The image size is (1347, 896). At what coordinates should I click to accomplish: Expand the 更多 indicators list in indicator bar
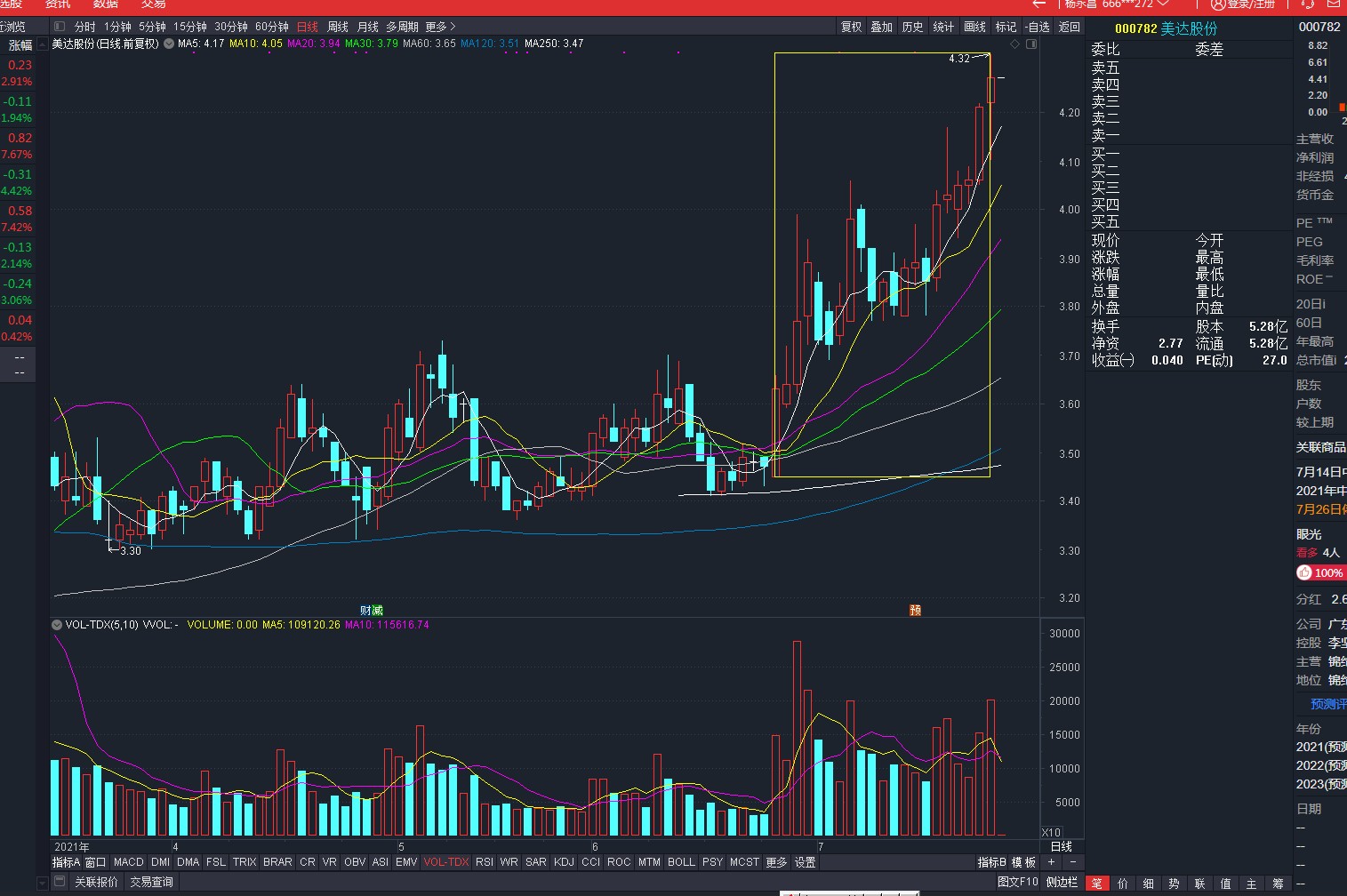point(776,862)
